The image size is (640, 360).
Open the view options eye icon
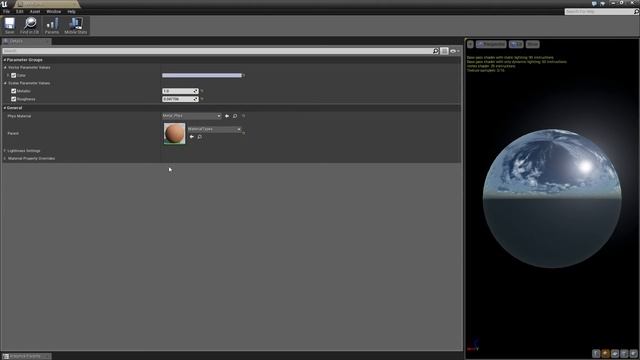pos(454,51)
